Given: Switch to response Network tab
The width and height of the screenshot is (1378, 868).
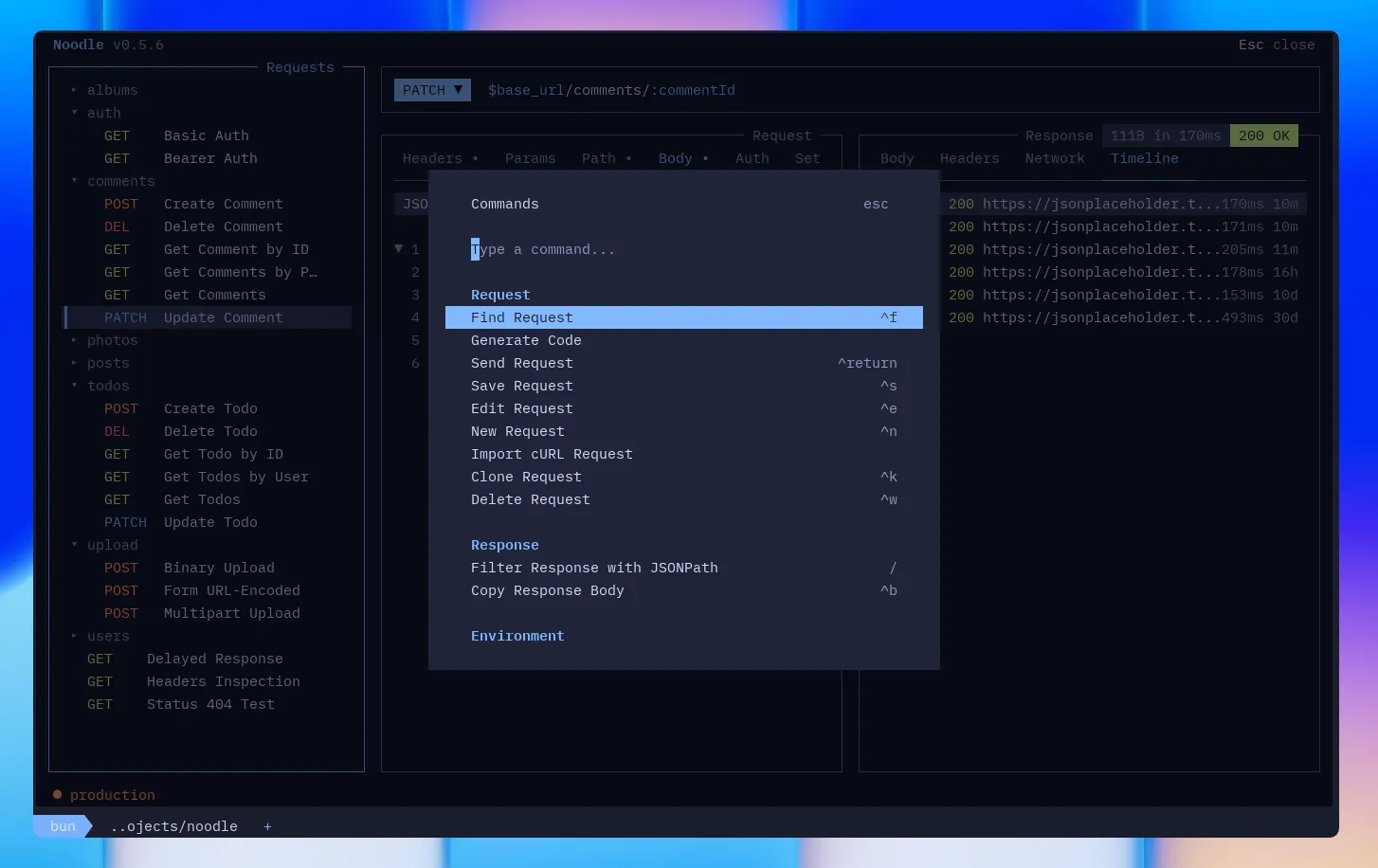Looking at the screenshot, I should pos(1055,158).
